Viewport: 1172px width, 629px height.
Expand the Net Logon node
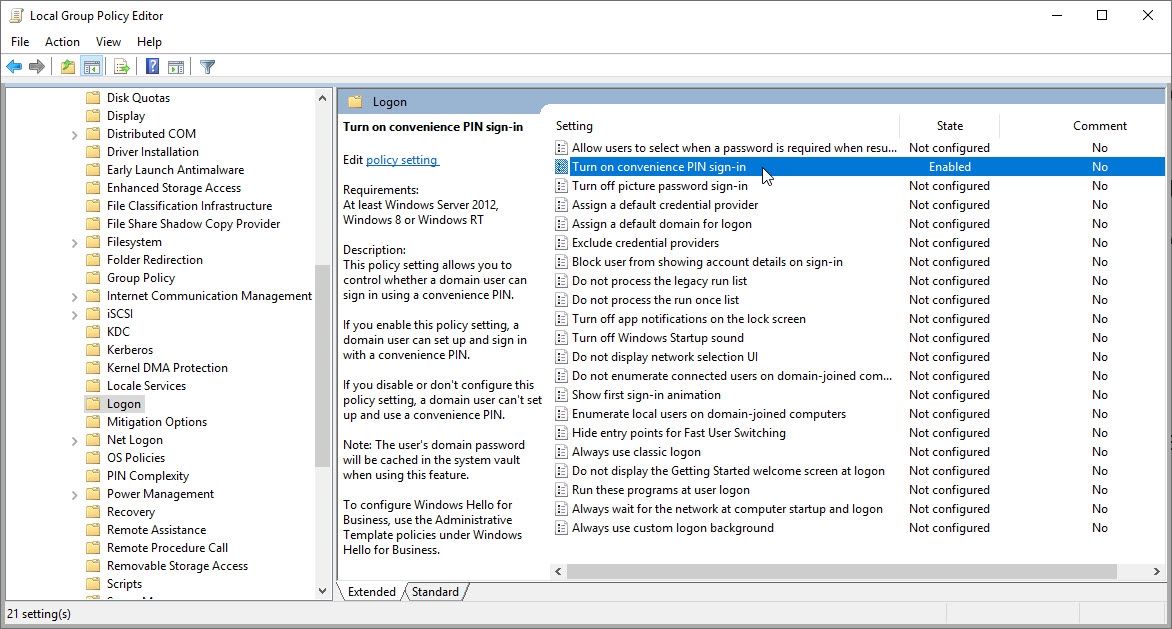pyautogui.click(x=75, y=439)
